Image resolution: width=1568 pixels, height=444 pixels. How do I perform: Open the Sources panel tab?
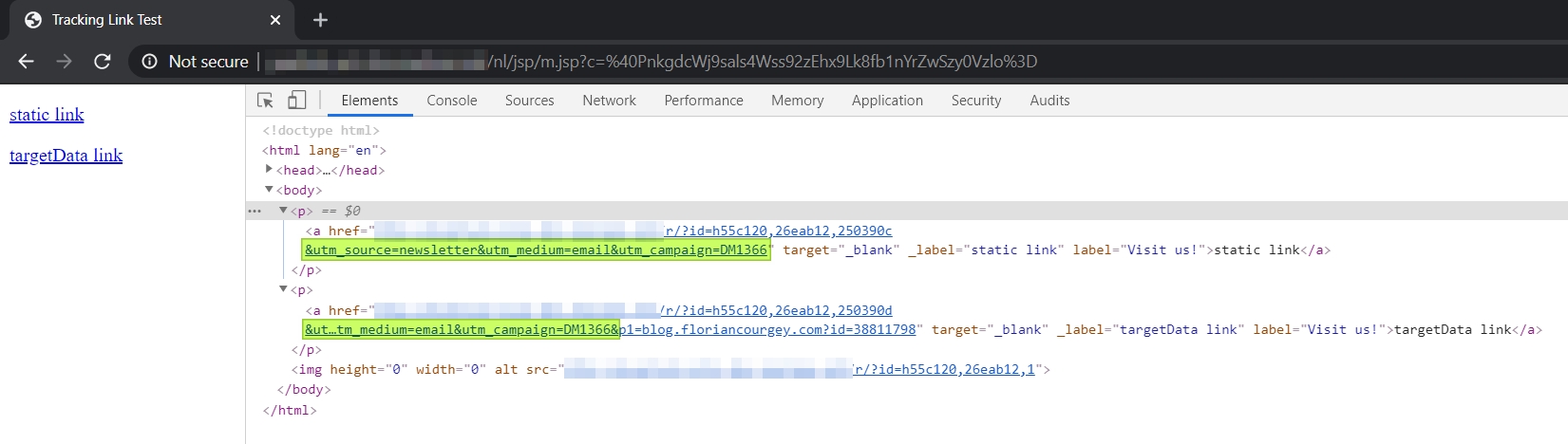point(529,101)
